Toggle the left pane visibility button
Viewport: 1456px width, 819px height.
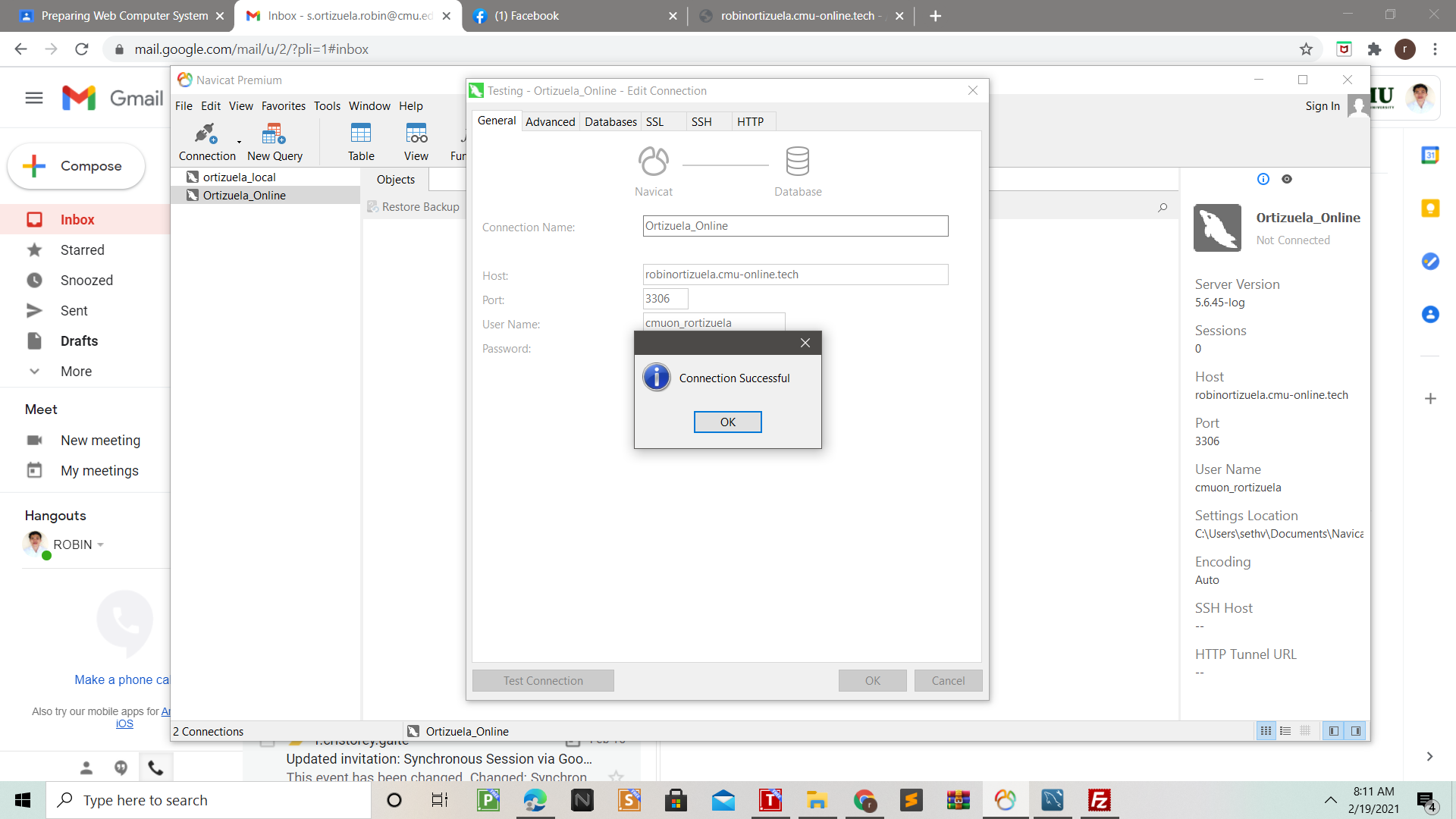pyautogui.click(x=1334, y=731)
